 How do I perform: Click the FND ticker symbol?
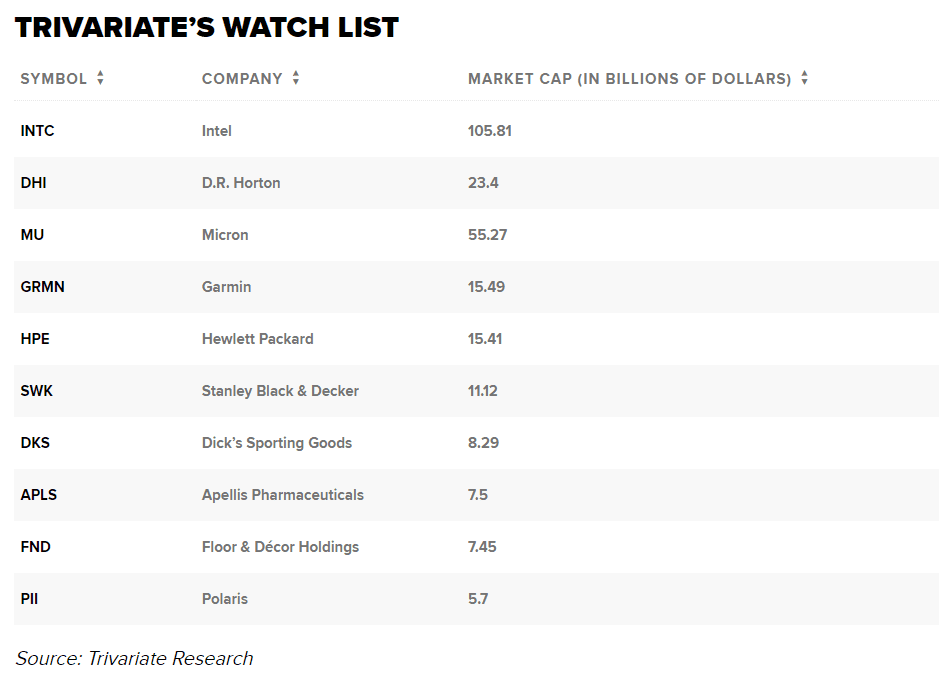click(35, 547)
